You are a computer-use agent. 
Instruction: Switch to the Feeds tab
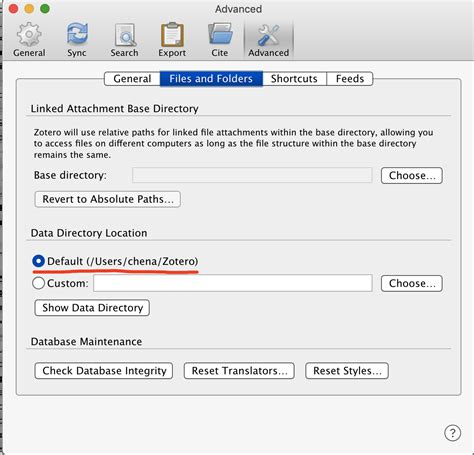click(350, 79)
